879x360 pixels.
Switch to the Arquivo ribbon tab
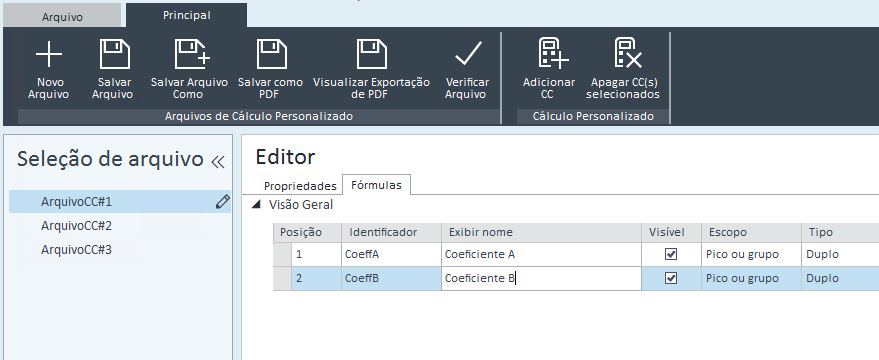pos(62,17)
